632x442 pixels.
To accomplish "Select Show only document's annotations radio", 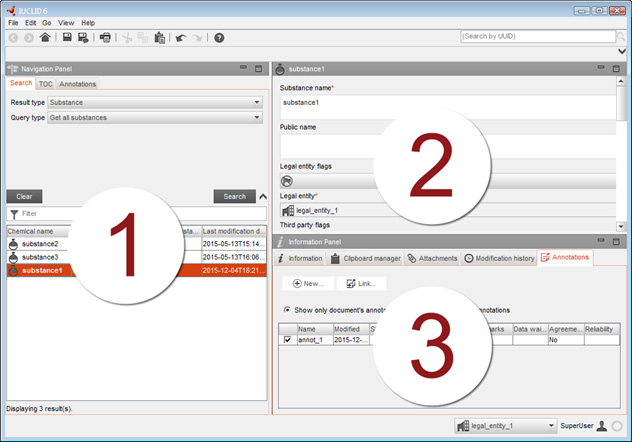I will pos(287,310).
